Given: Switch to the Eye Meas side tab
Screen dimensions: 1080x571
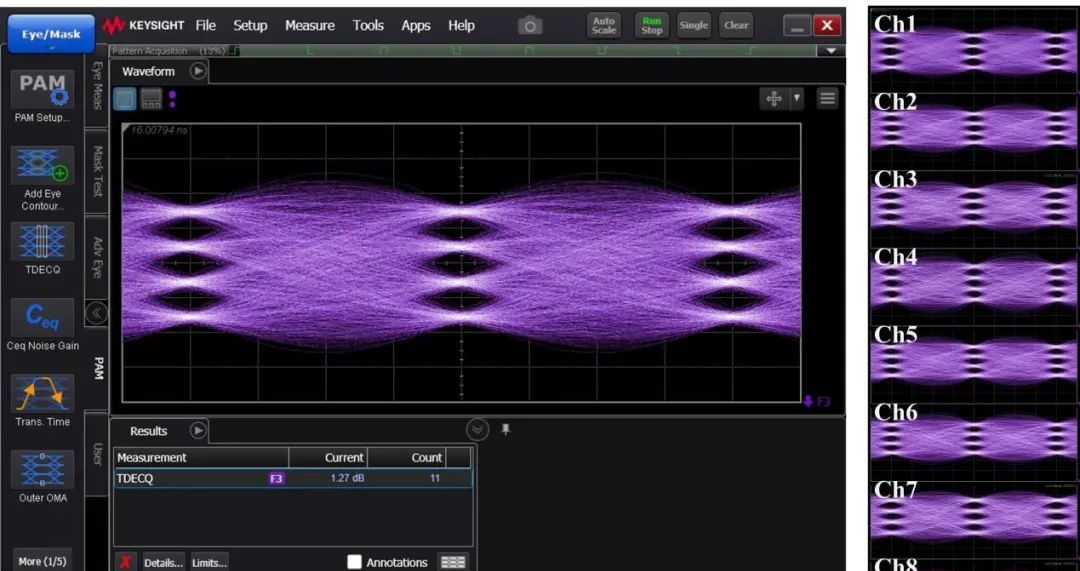Looking at the screenshot, I should point(97,85).
